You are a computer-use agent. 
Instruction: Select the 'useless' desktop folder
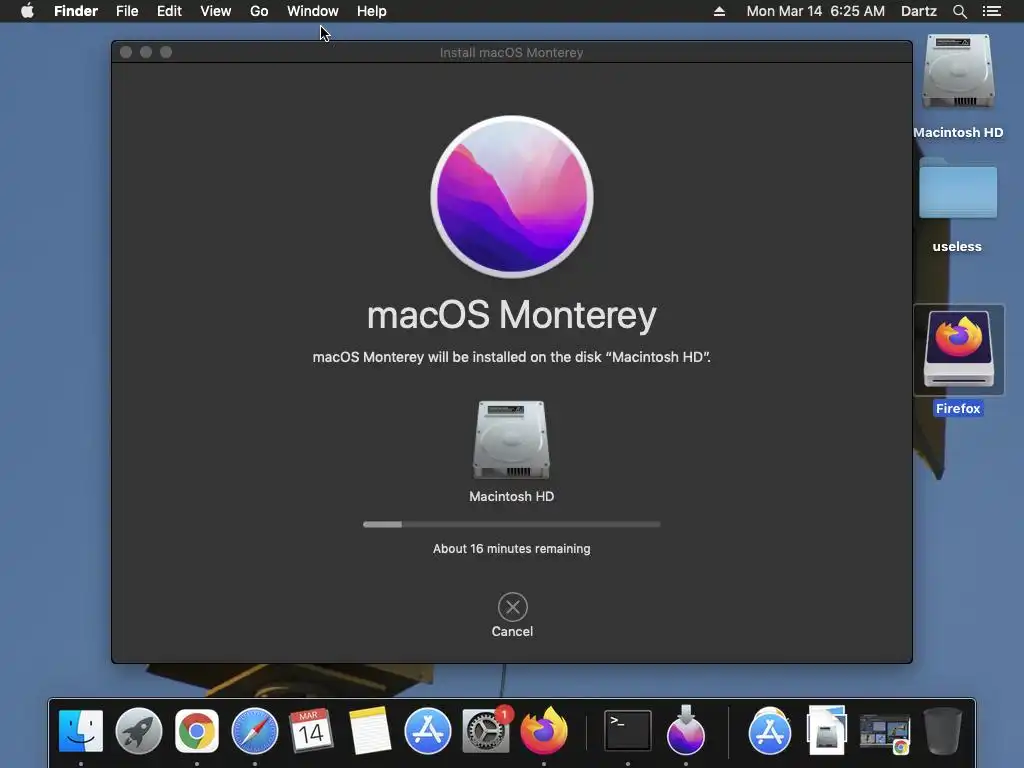tap(958, 189)
